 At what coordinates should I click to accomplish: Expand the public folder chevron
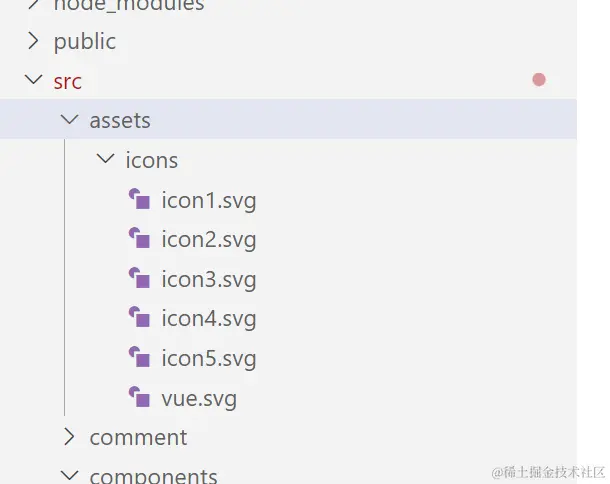(x=33, y=41)
